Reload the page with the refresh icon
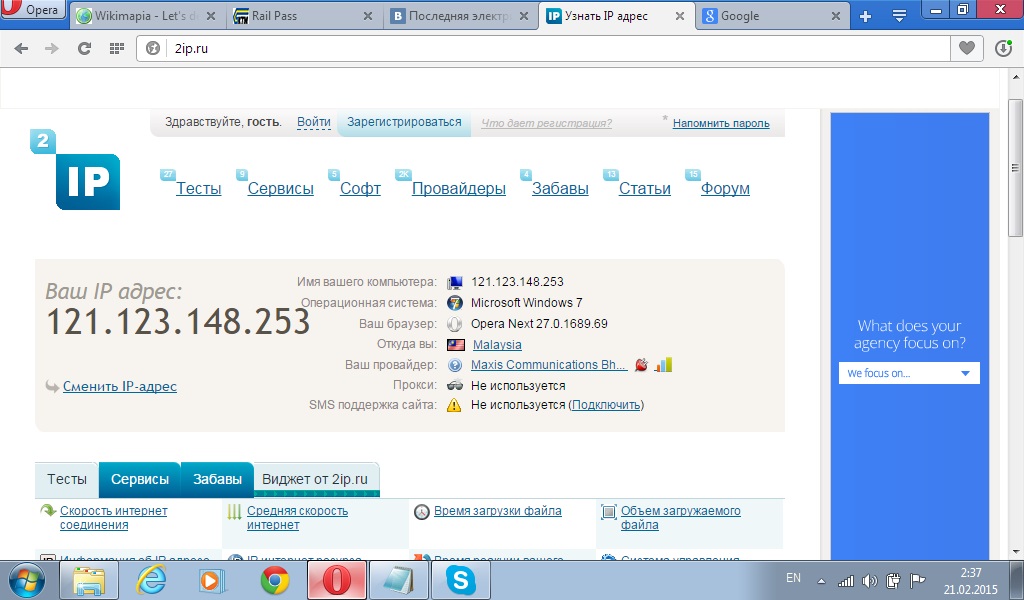This screenshot has height=600, width=1024. (84, 48)
